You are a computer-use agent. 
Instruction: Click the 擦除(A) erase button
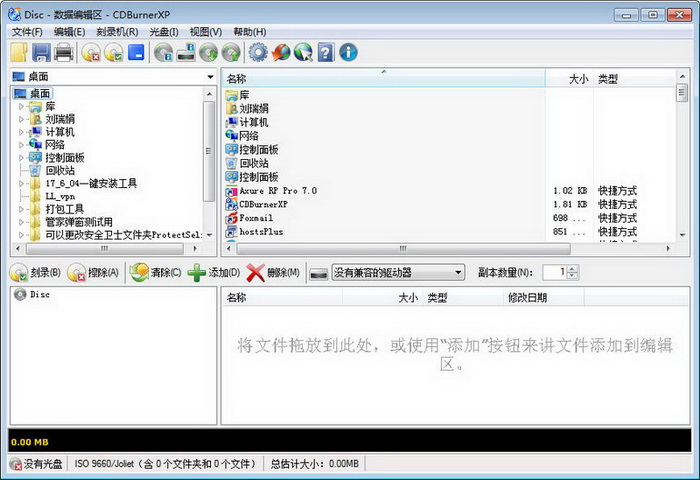tap(93, 272)
